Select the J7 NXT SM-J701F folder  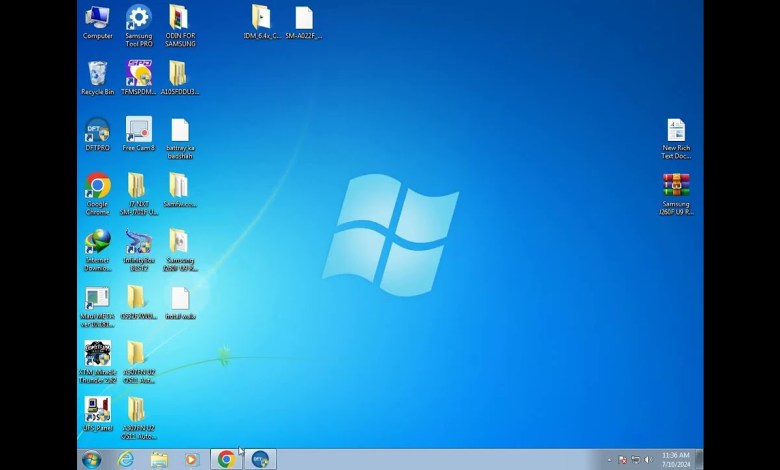click(139, 194)
